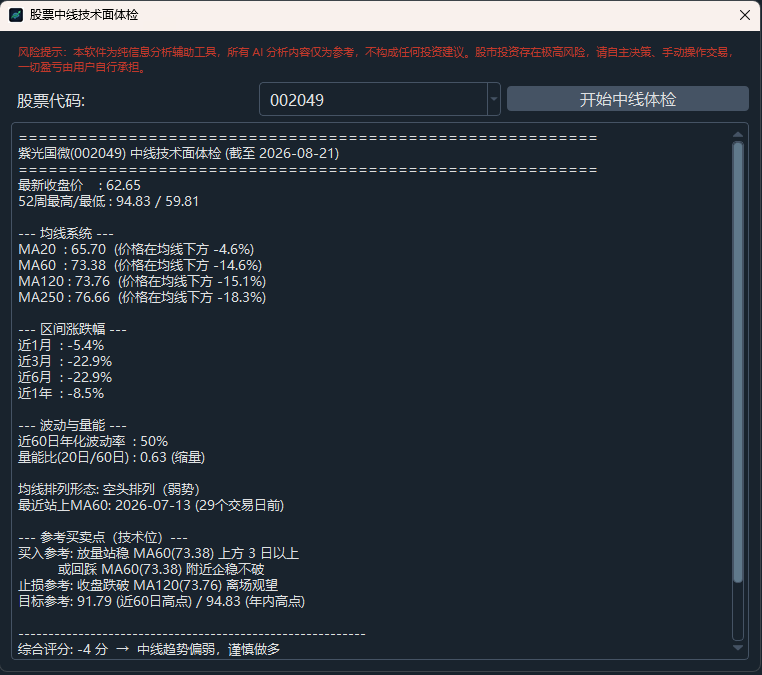The height and width of the screenshot is (675, 762).
Task: Start analysis with 开始中线体检 button
Action: click(x=627, y=99)
